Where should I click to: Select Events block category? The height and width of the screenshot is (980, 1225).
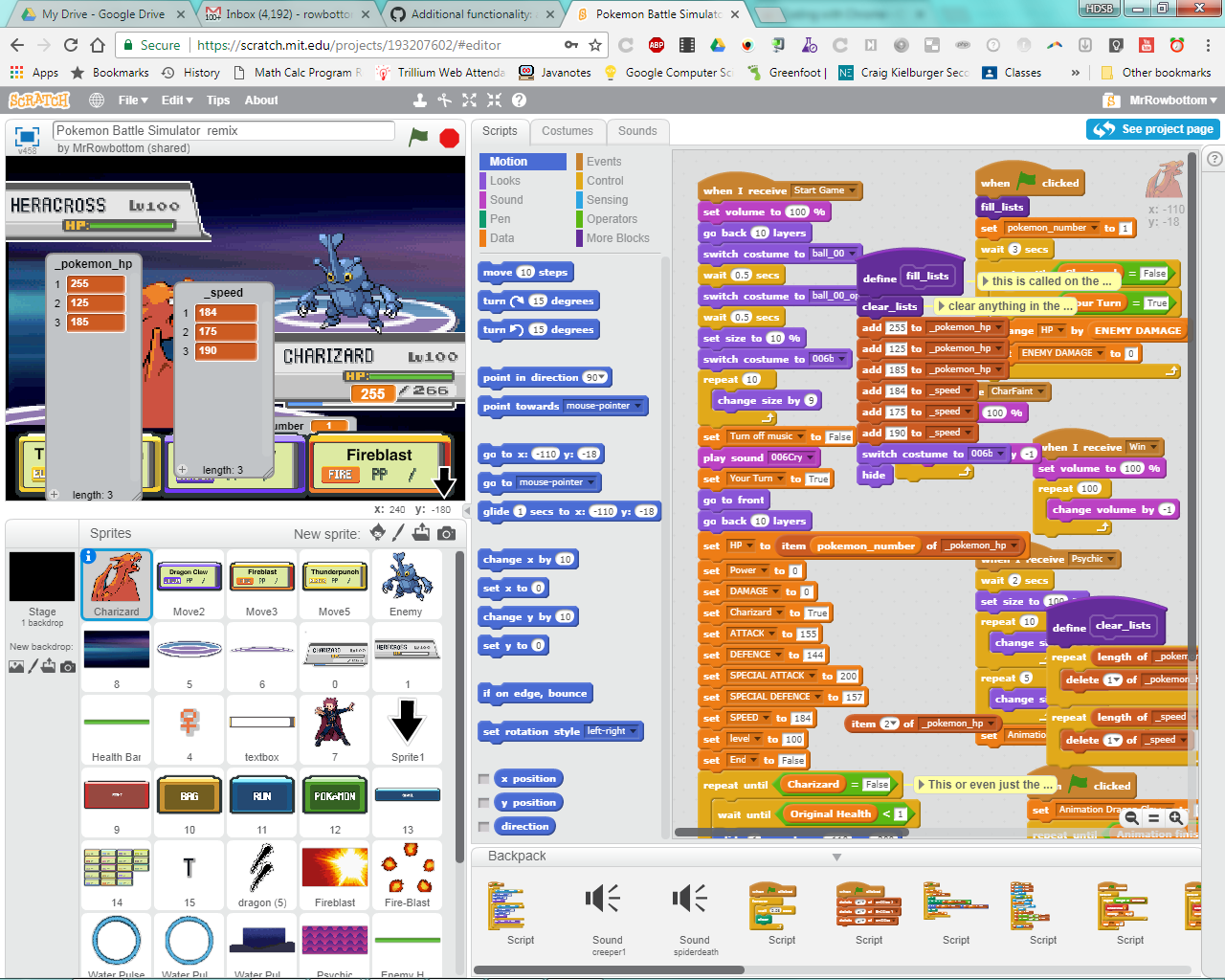click(604, 162)
